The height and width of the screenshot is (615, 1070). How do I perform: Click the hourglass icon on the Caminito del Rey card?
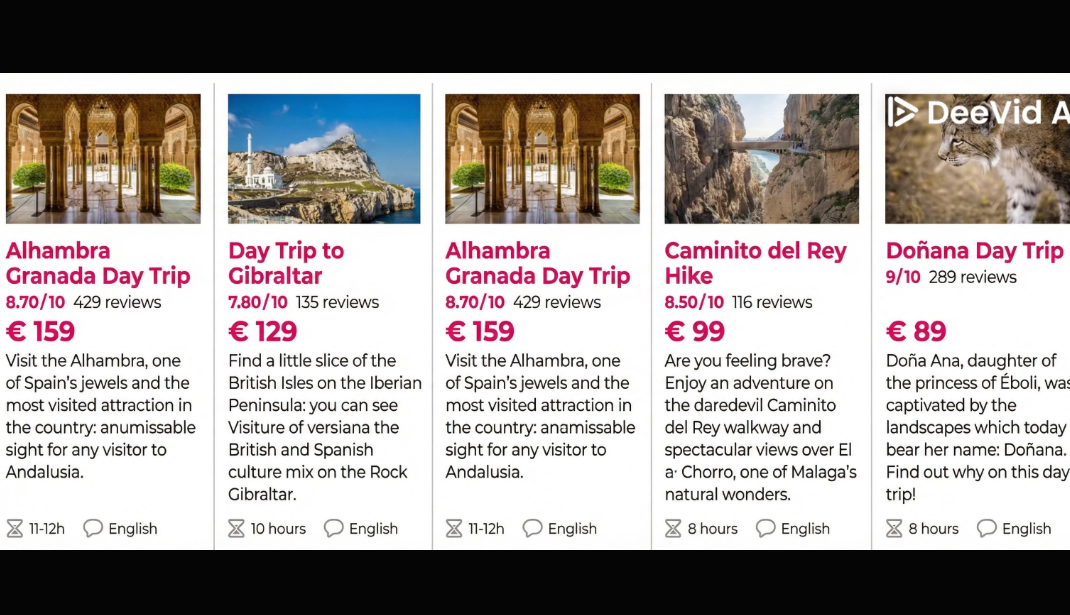[x=673, y=528]
